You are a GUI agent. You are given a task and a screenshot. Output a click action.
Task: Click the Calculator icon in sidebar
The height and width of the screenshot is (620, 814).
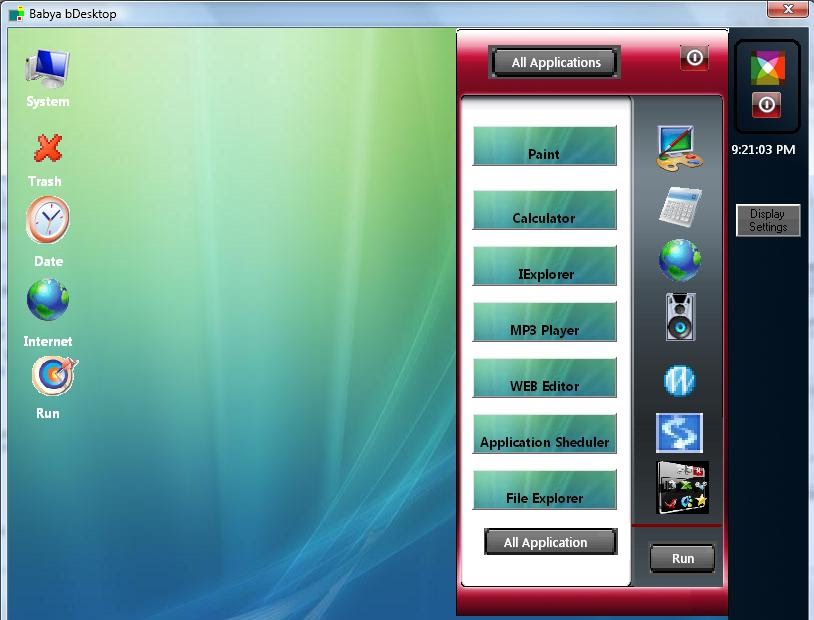(x=681, y=207)
